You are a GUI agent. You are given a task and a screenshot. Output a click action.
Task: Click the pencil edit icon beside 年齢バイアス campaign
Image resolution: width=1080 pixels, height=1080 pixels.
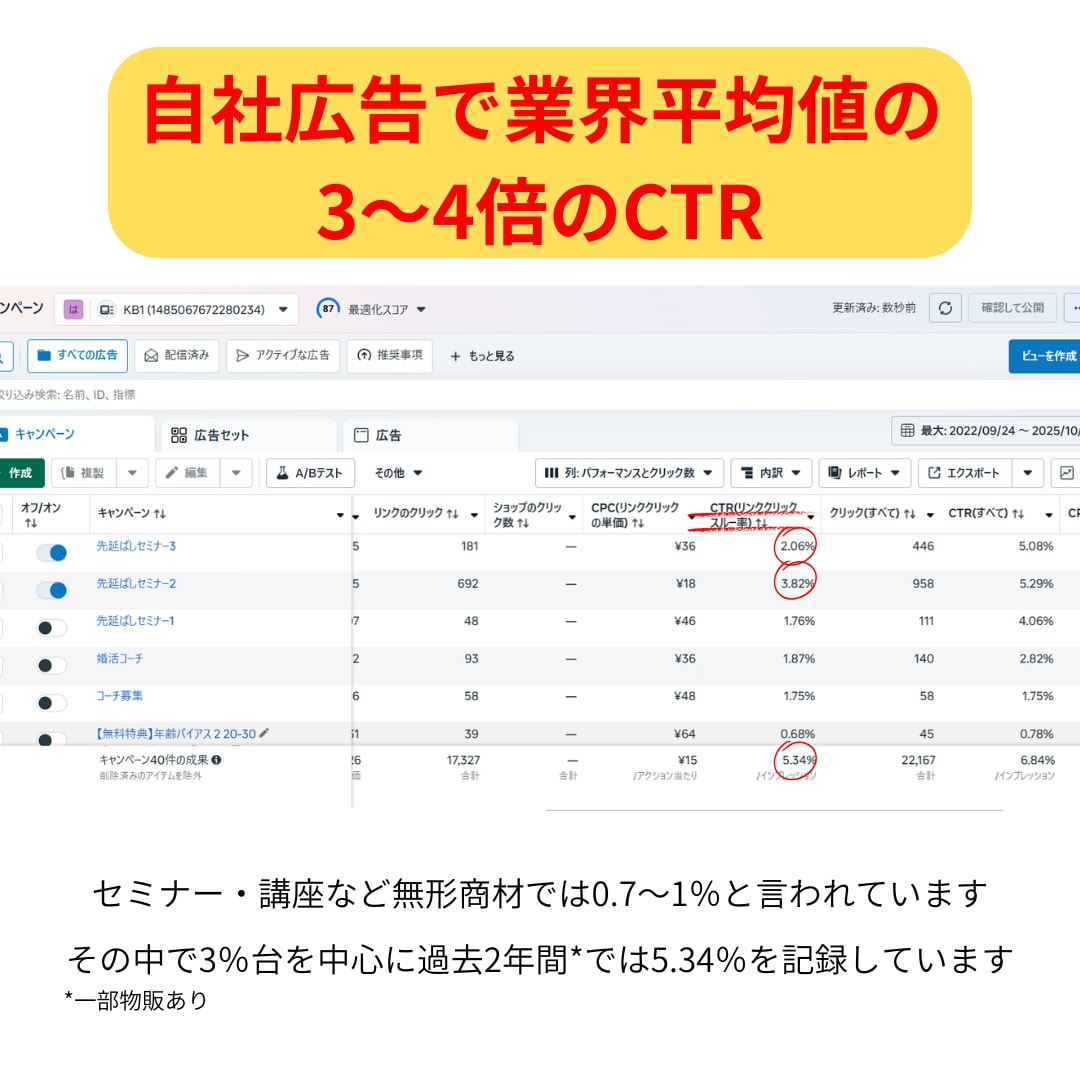[264, 733]
